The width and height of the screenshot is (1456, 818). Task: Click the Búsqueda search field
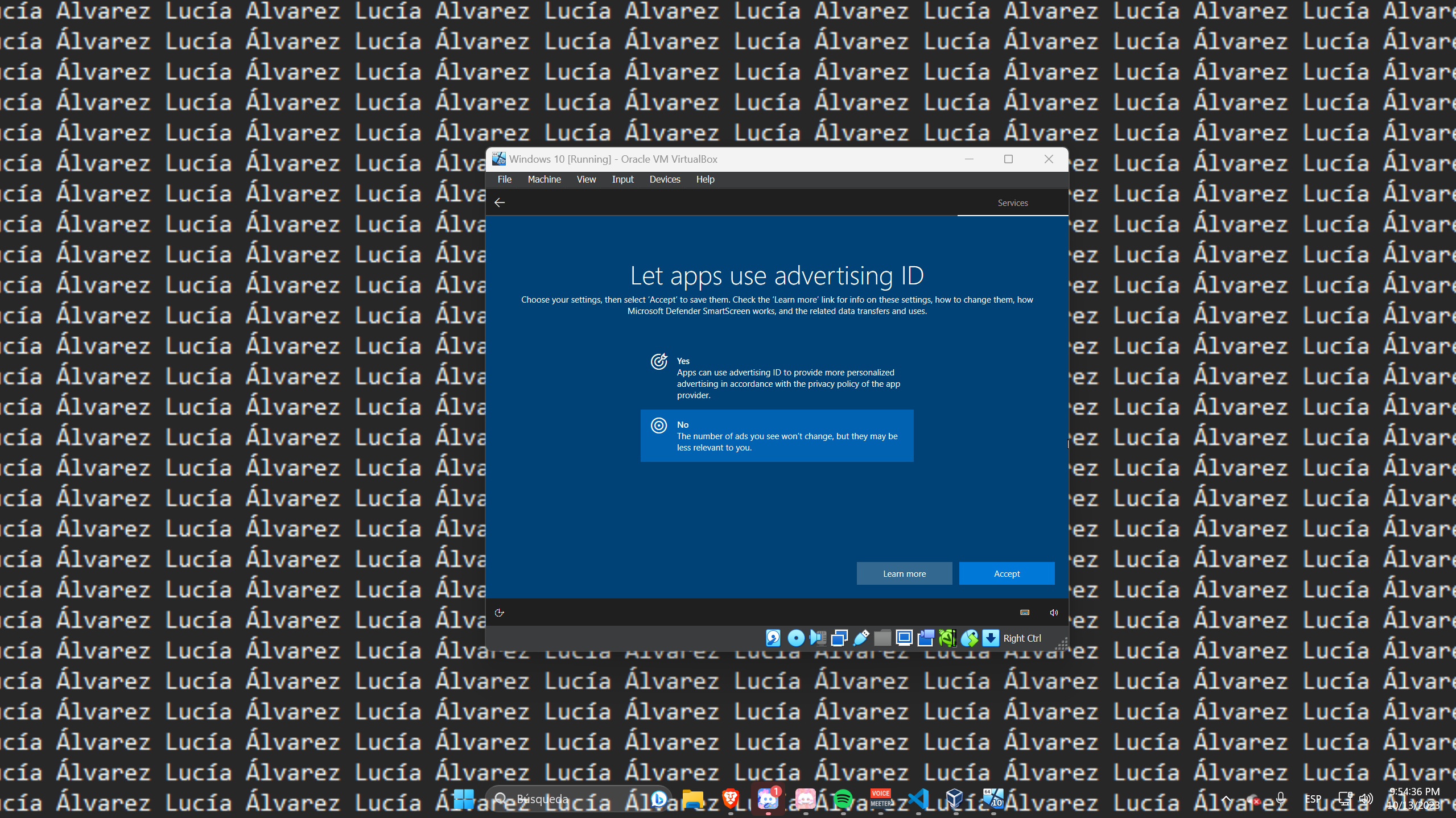569,799
